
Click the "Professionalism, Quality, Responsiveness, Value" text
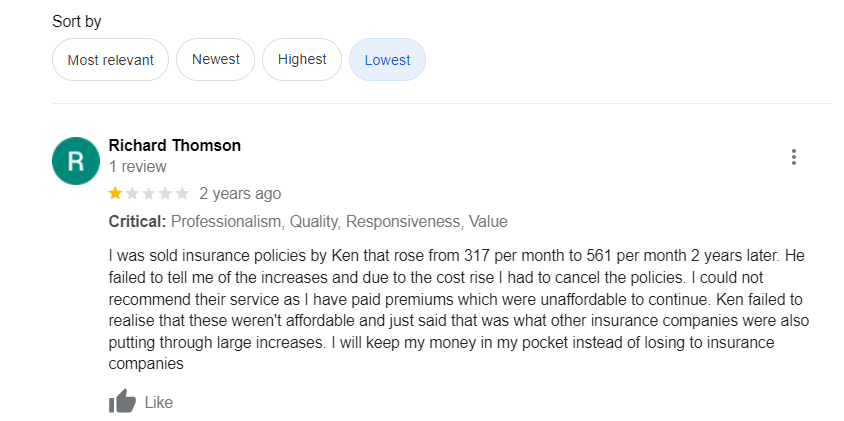[340, 221]
